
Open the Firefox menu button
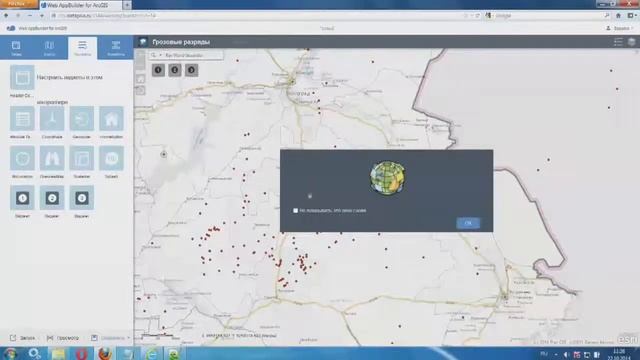[x=18, y=4]
